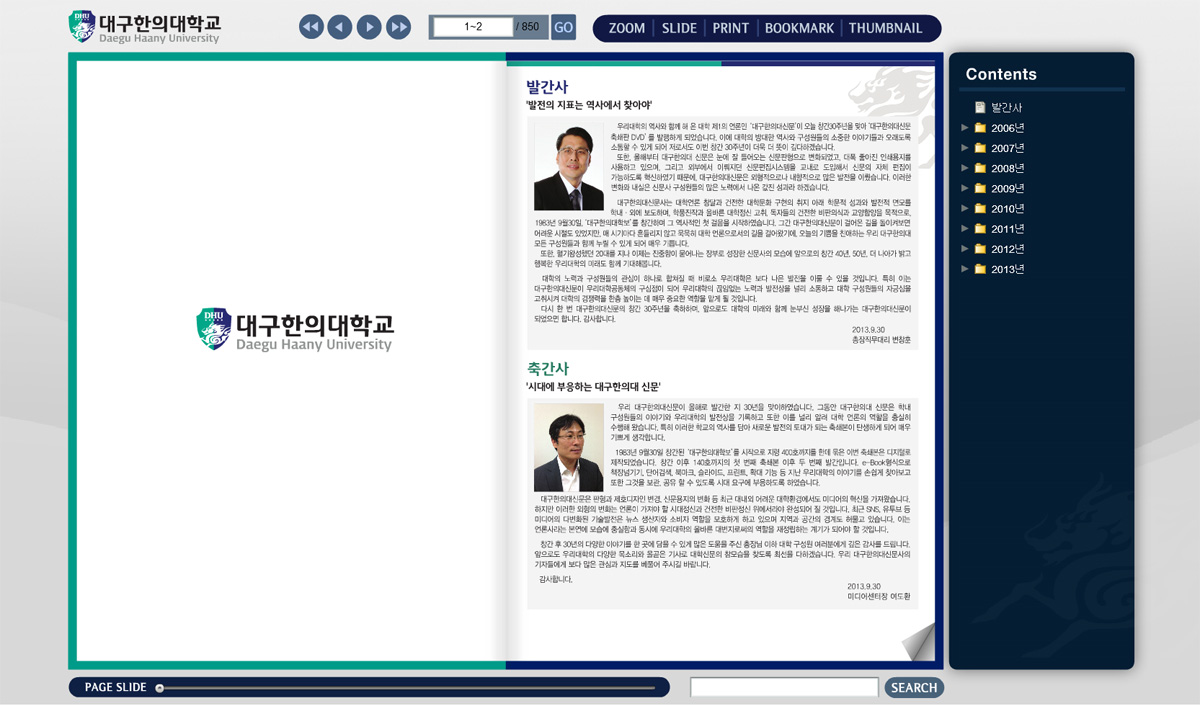
Task: Click the next page arrow
Action: (x=369, y=27)
